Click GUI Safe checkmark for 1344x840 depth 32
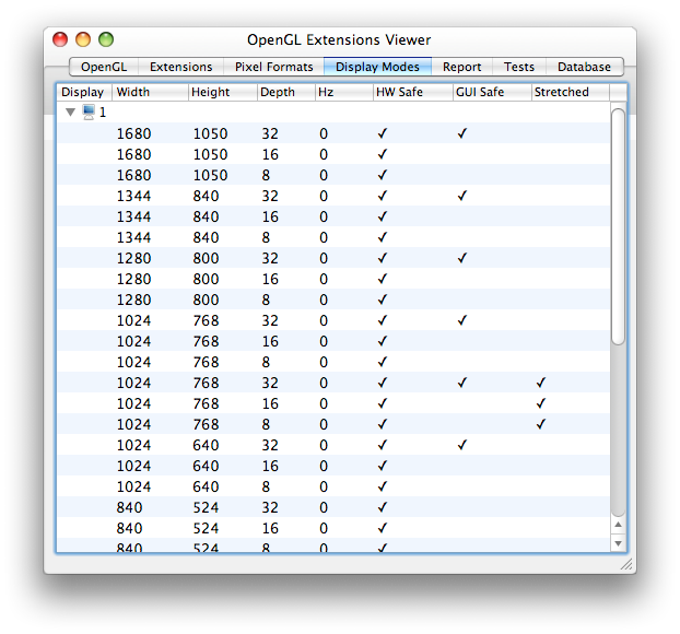The image size is (680, 634). point(462,196)
